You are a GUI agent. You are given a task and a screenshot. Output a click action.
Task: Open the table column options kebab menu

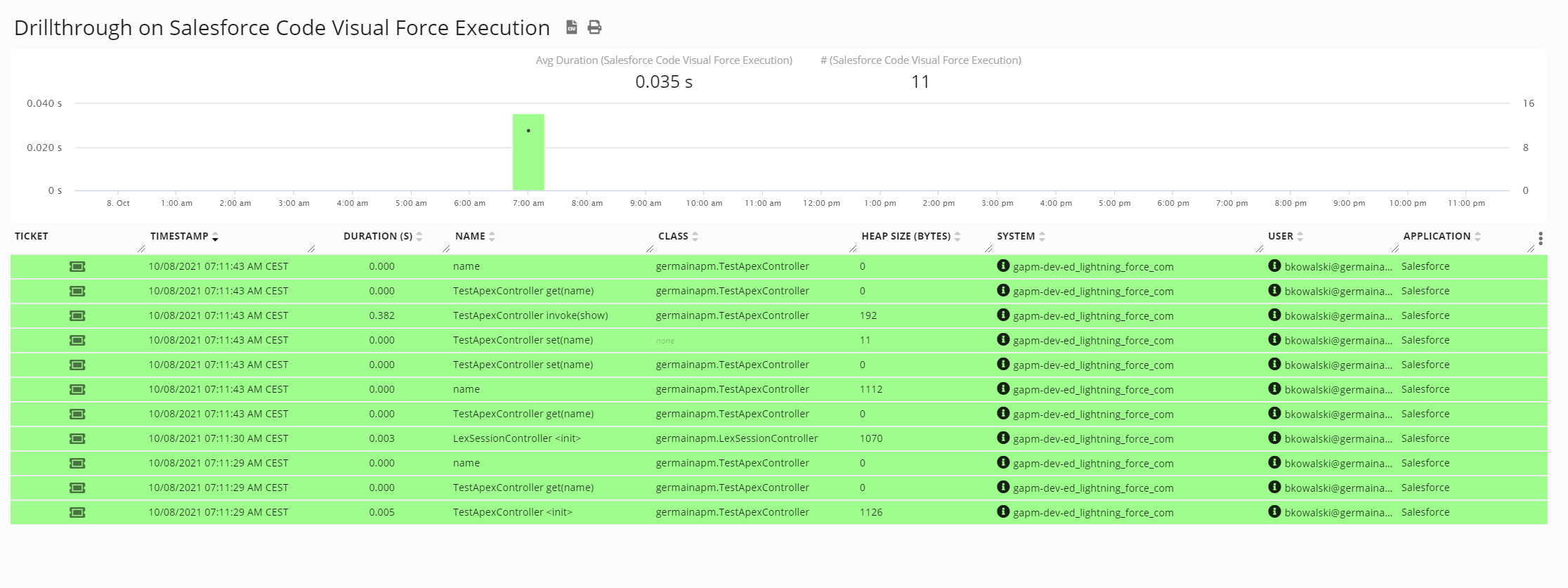click(x=1540, y=239)
